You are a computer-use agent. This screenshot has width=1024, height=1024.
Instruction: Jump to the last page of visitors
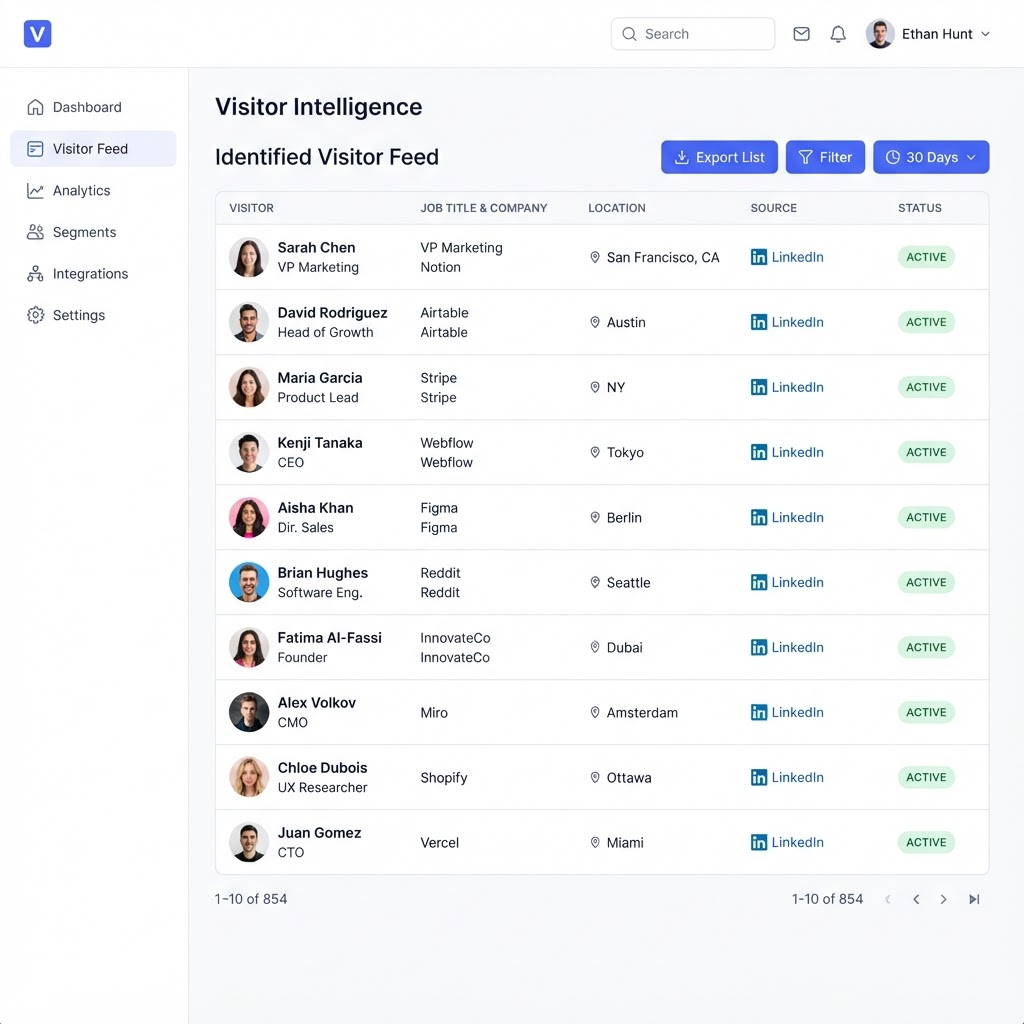pyautogui.click(x=974, y=899)
